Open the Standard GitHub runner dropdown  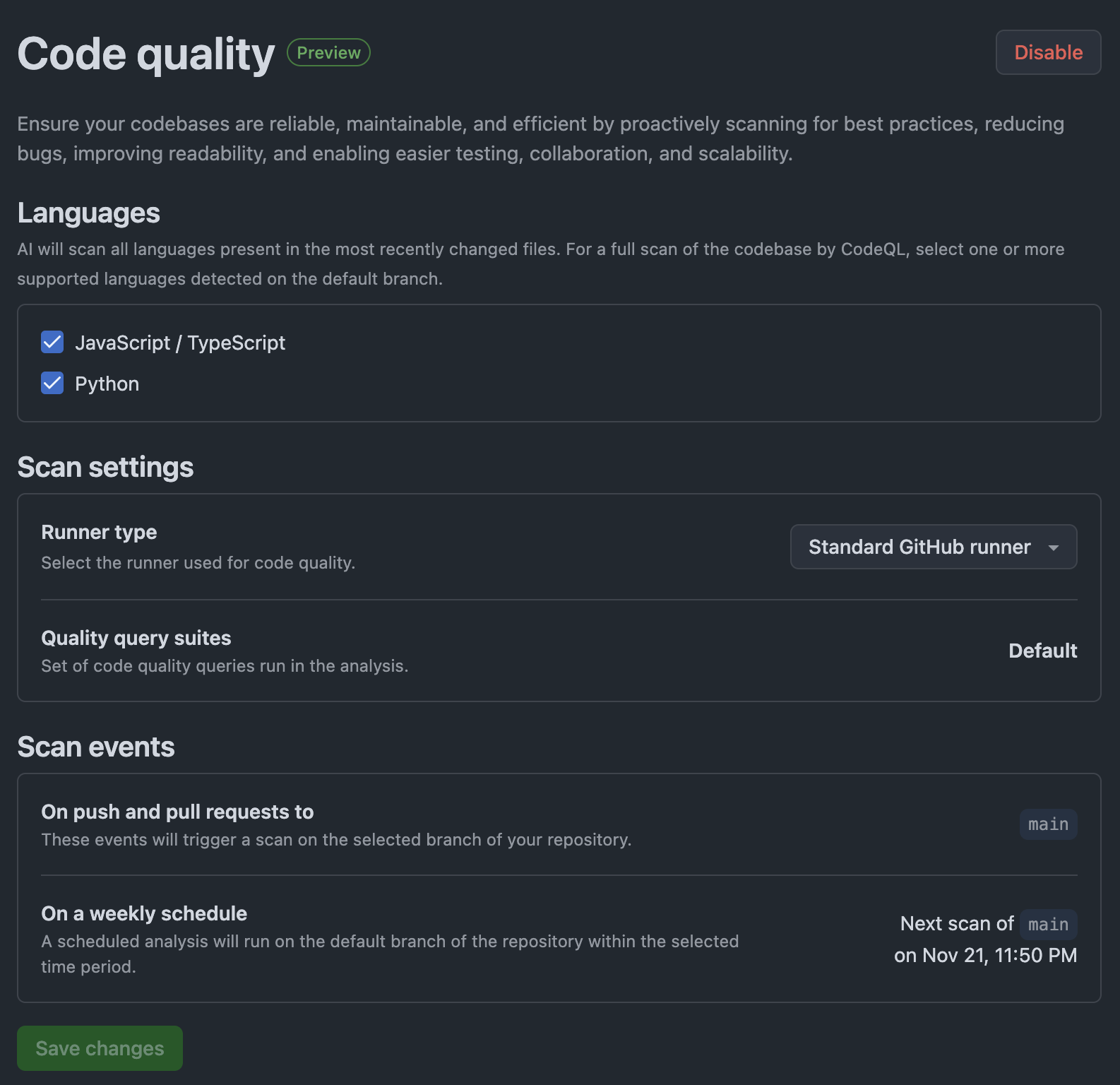click(x=933, y=547)
